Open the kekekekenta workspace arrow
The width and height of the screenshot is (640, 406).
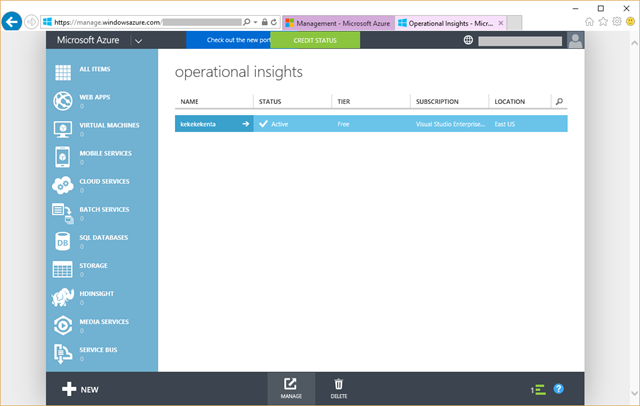pyautogui.click(x=245, y=124)
